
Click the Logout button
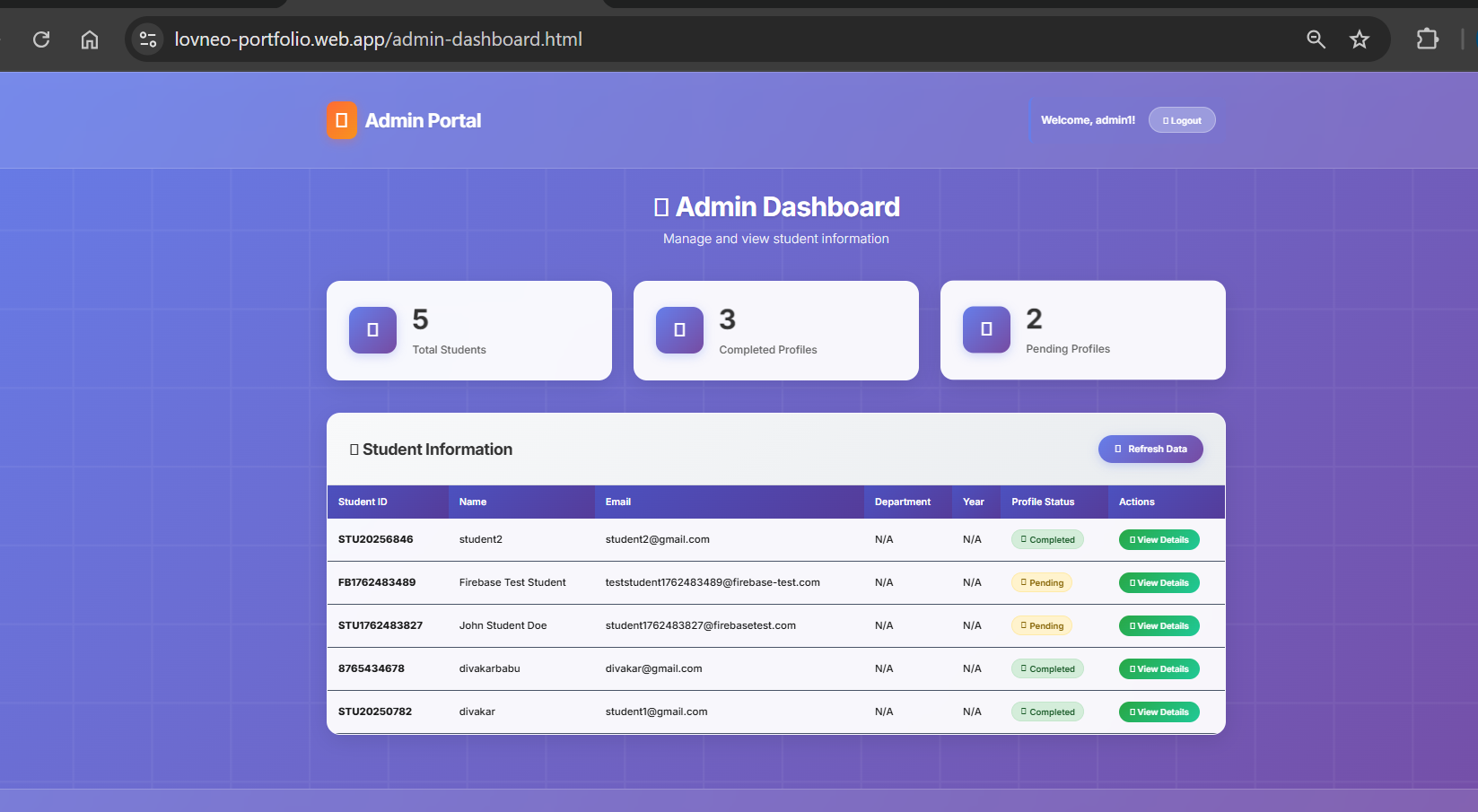point(1181,119)
